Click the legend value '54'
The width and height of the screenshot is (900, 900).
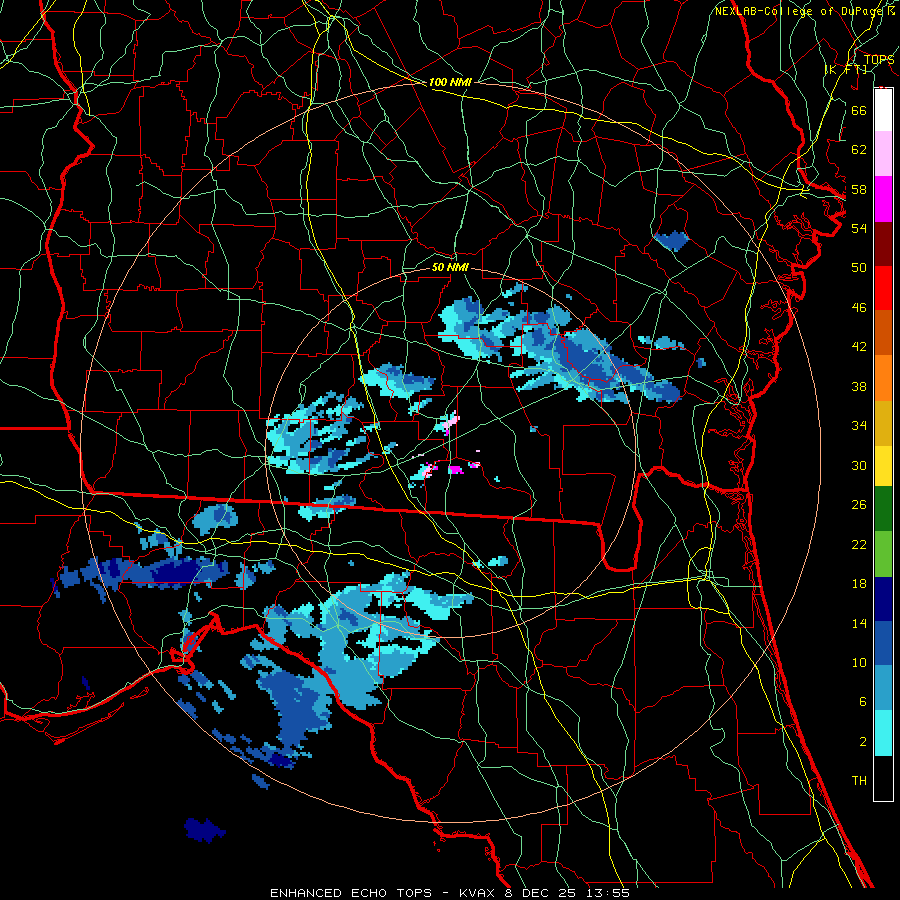pos(859,228)
